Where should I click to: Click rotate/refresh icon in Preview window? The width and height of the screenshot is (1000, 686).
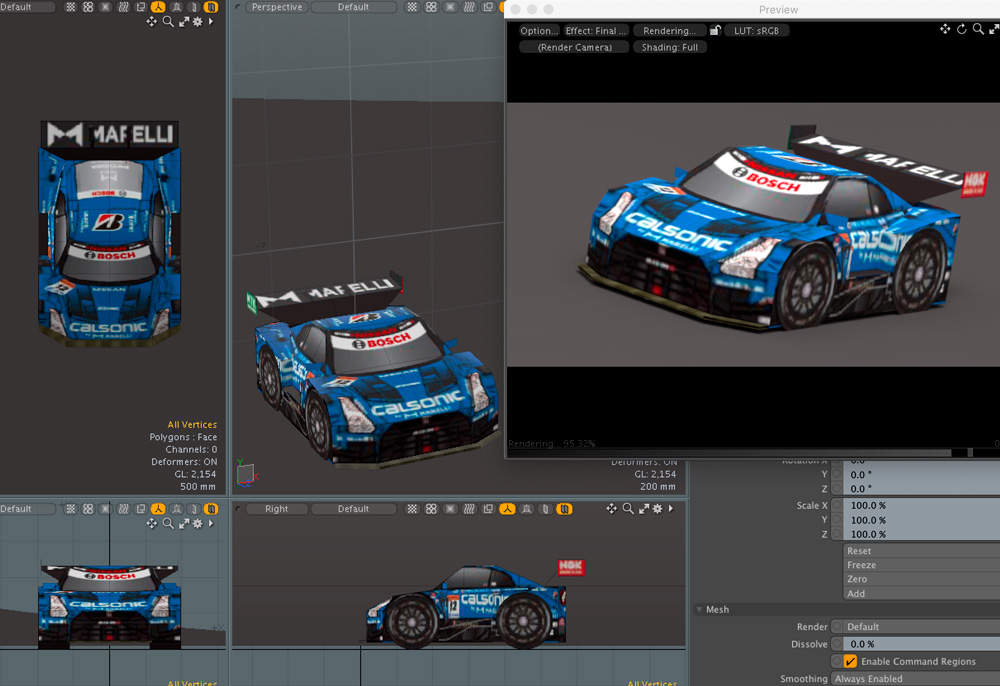pos(961,29)
